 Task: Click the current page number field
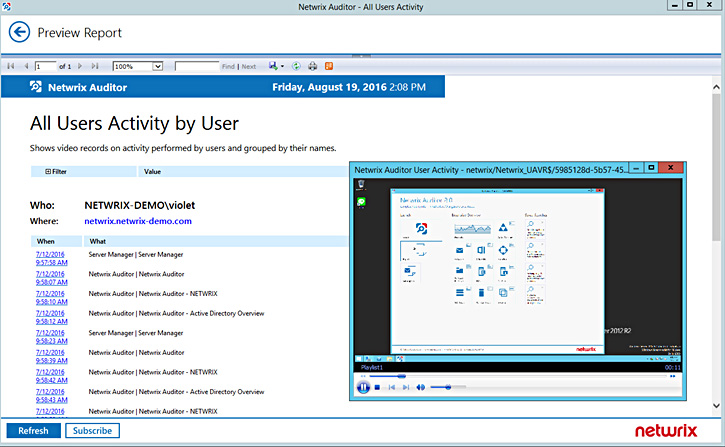[x=45, y=66]
